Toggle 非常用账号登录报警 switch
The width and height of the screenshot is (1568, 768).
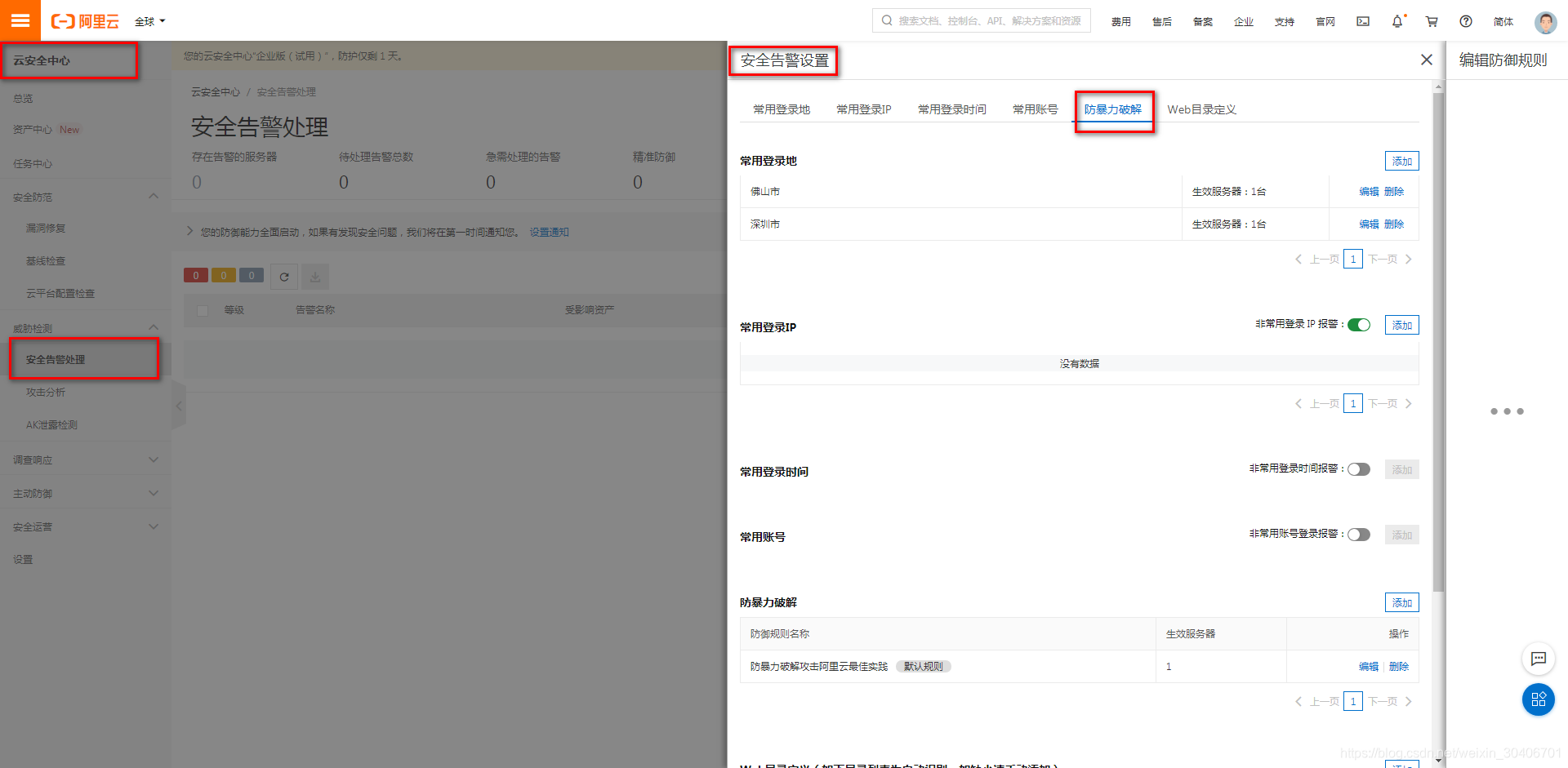1359,535
